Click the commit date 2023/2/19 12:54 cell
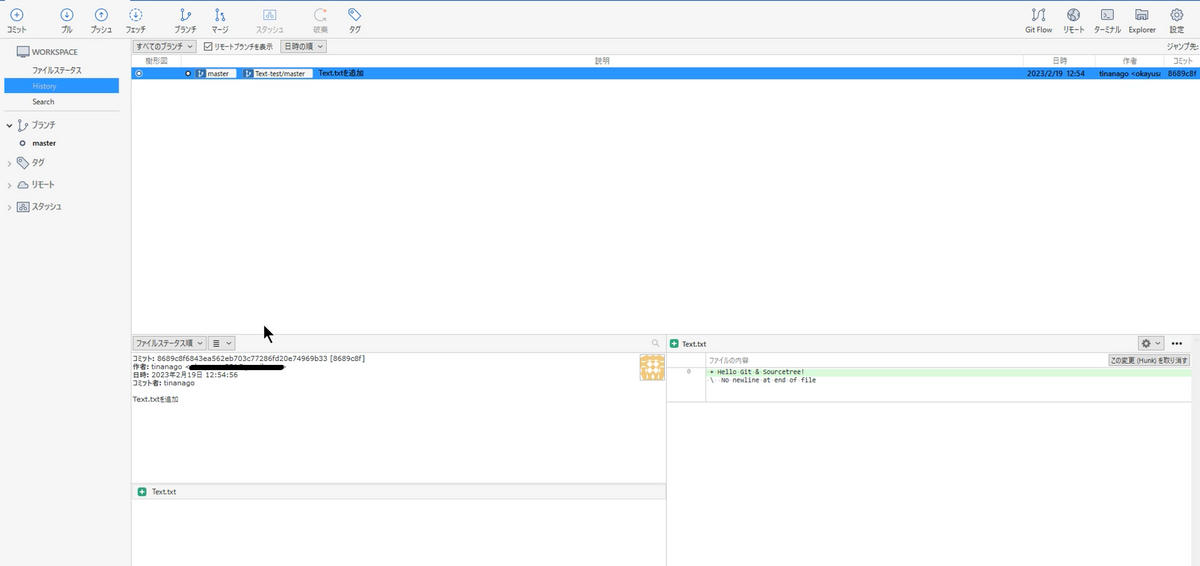Image resolution: width=1200 pixels, height=566 pixels. click(x=1056, y=74)
